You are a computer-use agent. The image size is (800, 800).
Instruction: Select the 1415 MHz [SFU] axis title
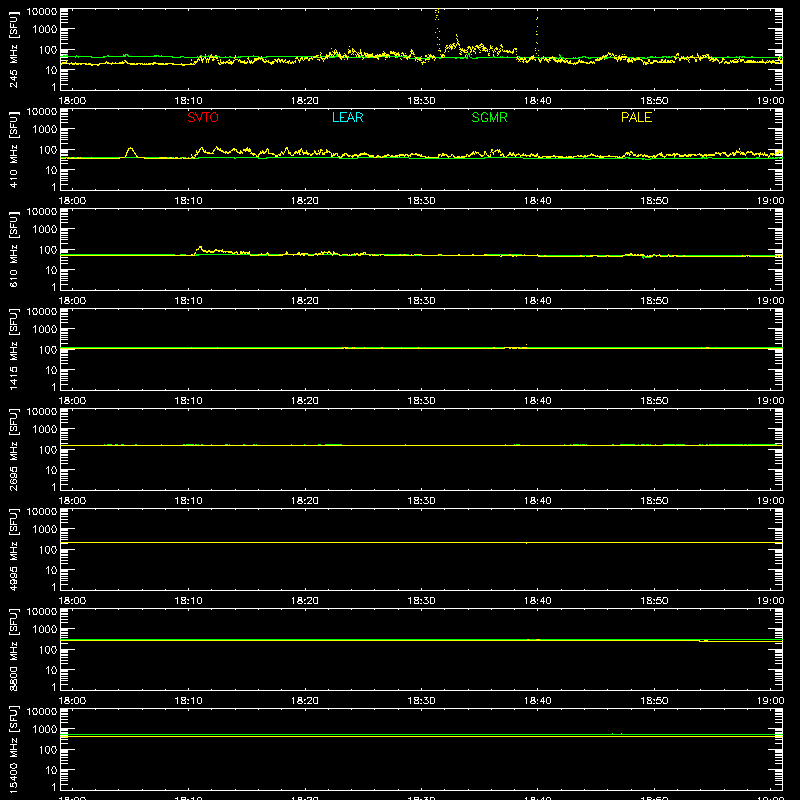tap(14, 349)
